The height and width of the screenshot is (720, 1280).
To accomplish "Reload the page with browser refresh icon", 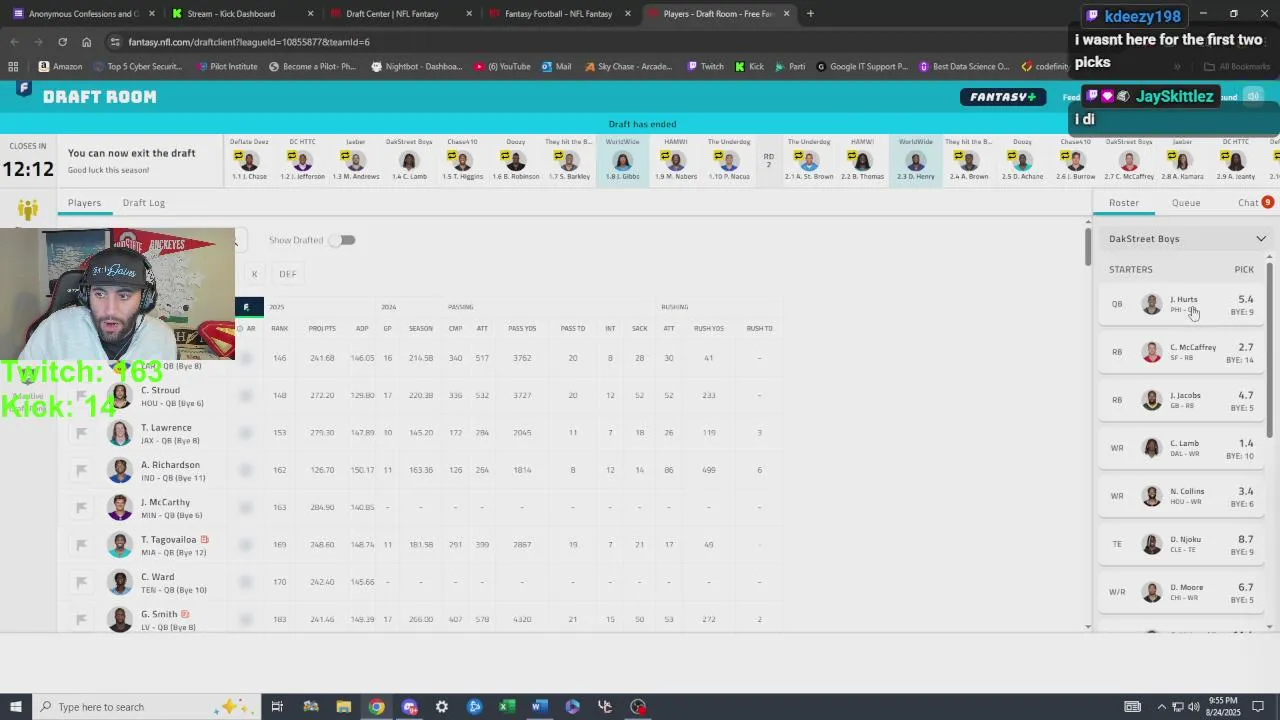I will pyautogui.click(x=62, y=42).
